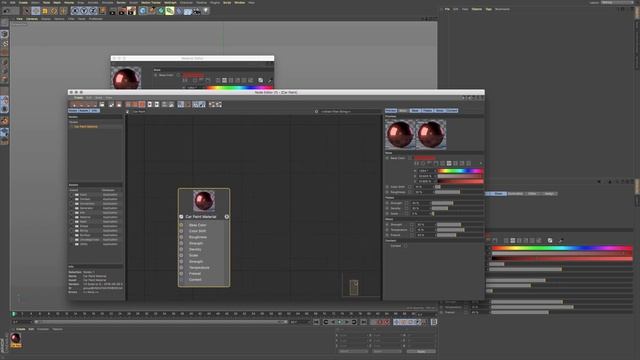The height and width of the screenshot is (360, 640).
Task: Click the Camera object icon
Action: (x=197, y=11)
